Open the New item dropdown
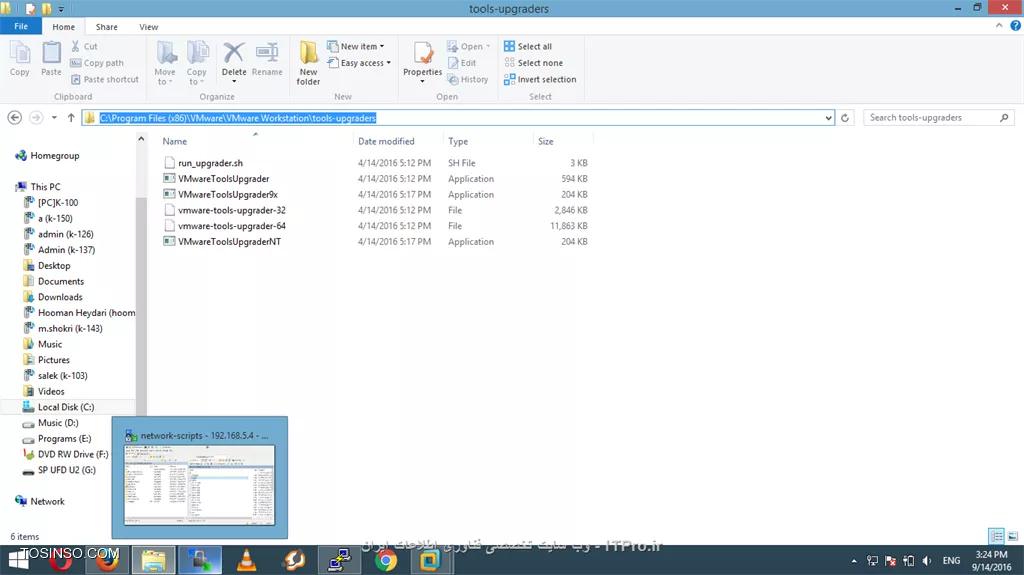The width and height of the screenshot is (1024, 575). [x=356, y=46]
